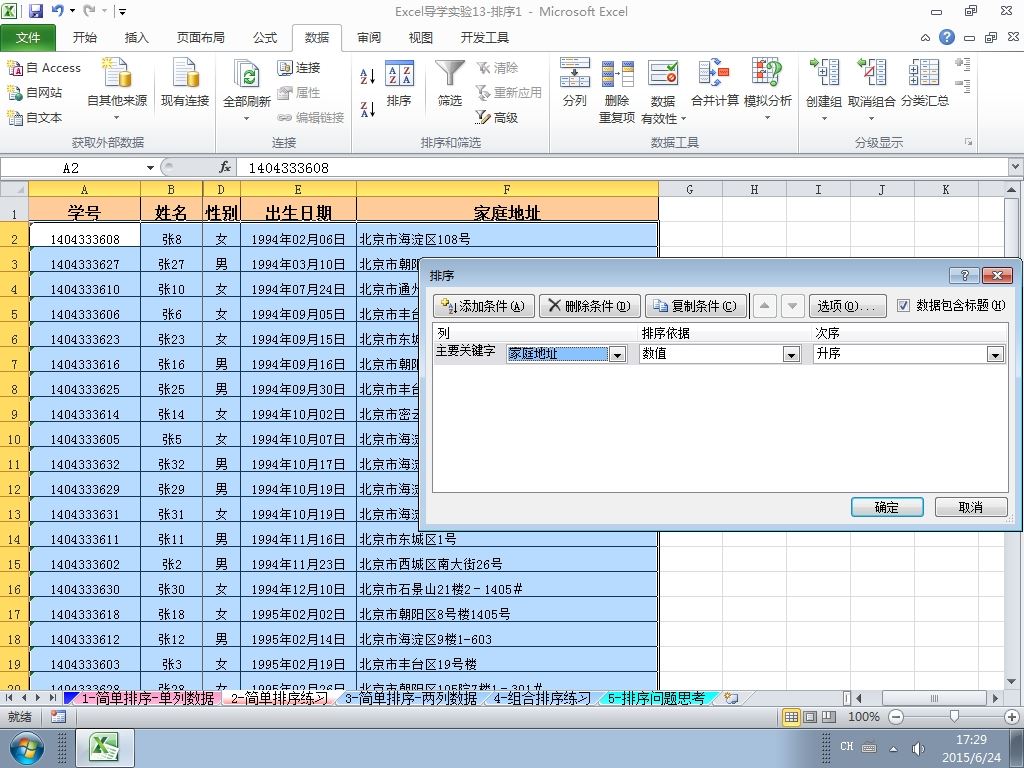Click cell 北京市西城区南大街26号
The image size is (1024, 768).
[x=507, y=564]
